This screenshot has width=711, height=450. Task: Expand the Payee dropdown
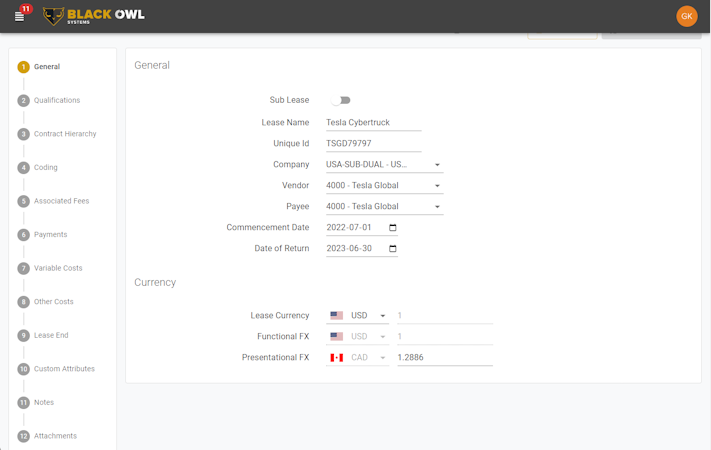click(385, 206)
